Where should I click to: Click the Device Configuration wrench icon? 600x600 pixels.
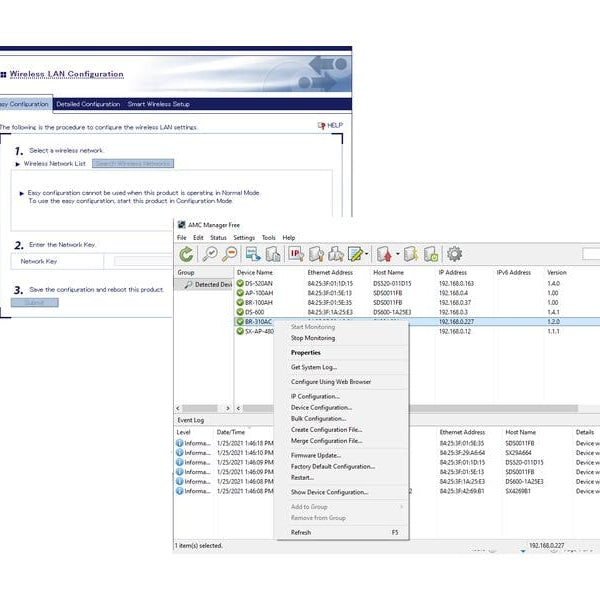click(316, 254)
